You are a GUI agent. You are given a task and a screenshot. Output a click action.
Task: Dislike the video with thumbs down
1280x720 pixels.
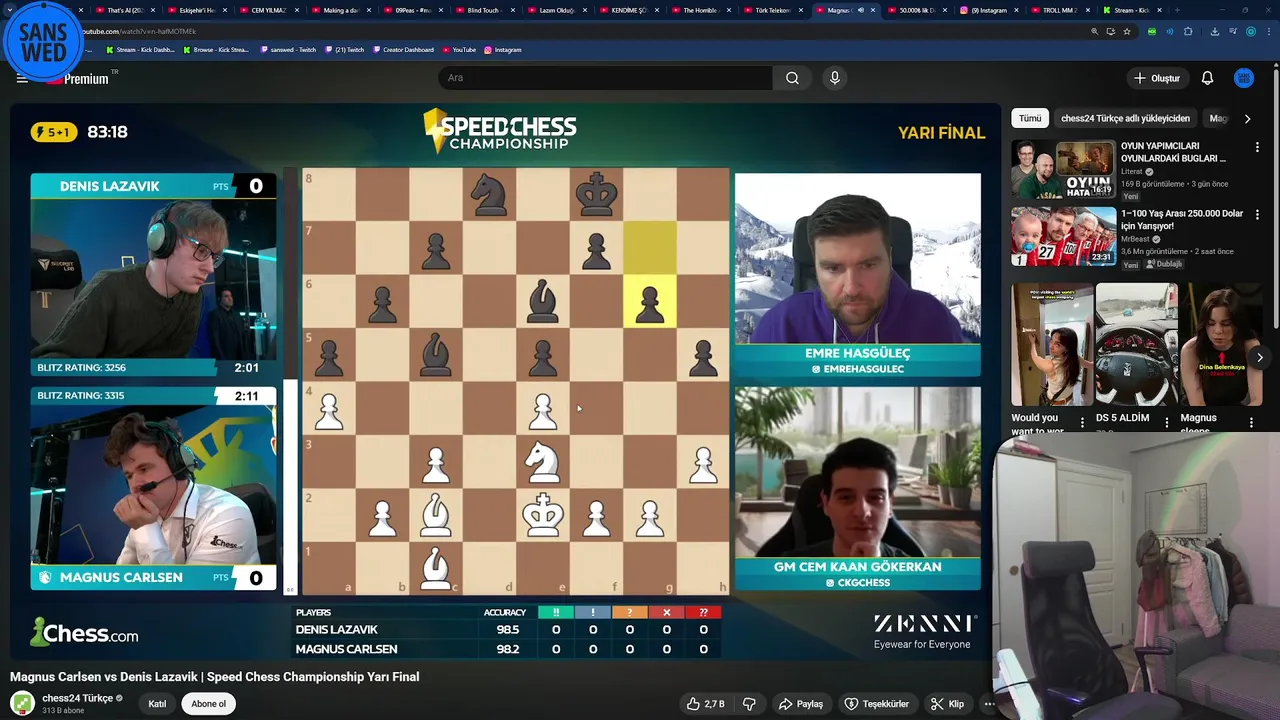pyautogui.click(x=749, y=704)
